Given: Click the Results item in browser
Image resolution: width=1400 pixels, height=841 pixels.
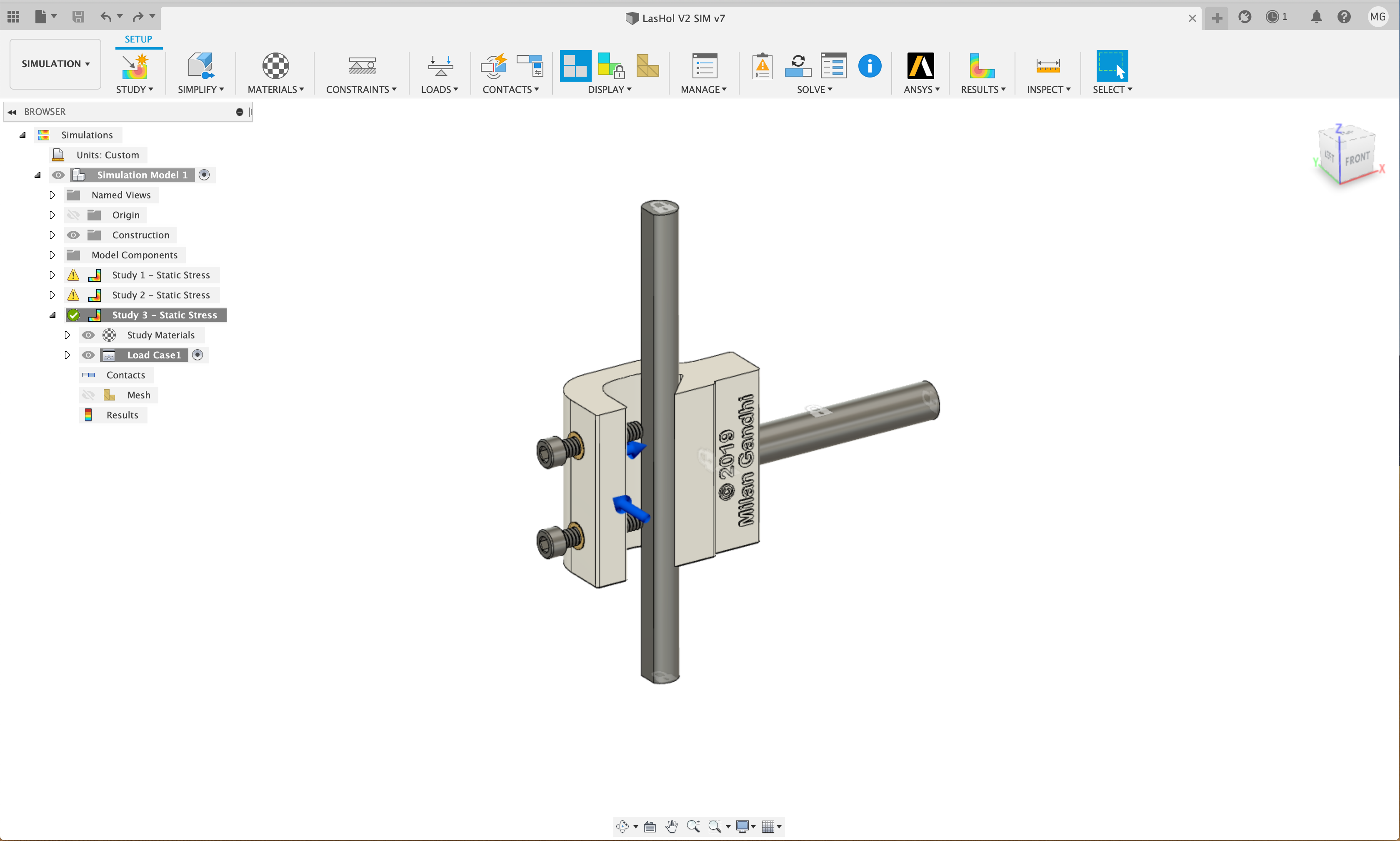Looking at the screenshot, I should pos(122,415).
